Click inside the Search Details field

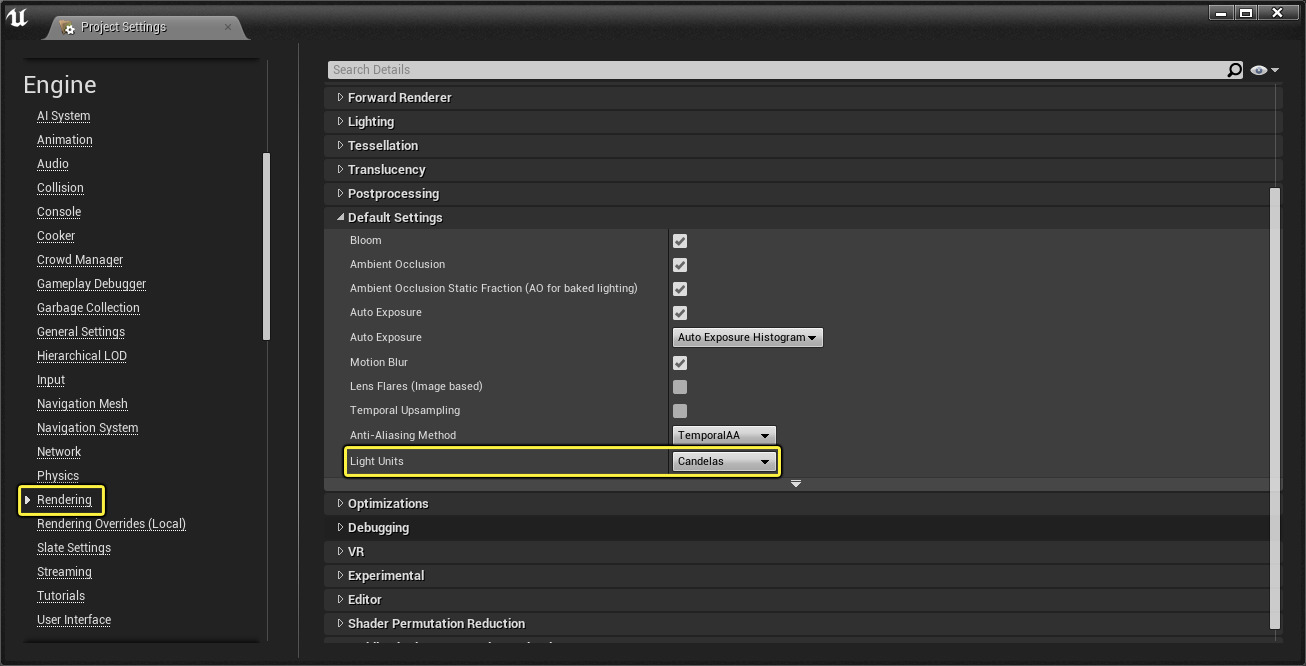coord(700,69)
